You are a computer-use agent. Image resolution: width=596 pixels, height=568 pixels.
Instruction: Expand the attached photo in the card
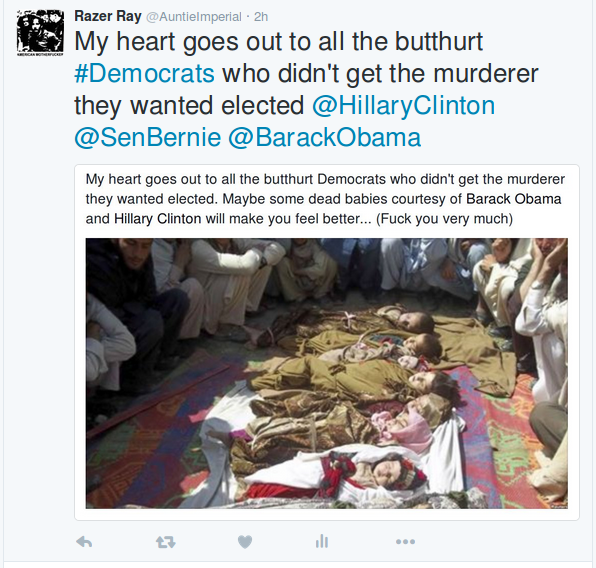click(327, 373)
